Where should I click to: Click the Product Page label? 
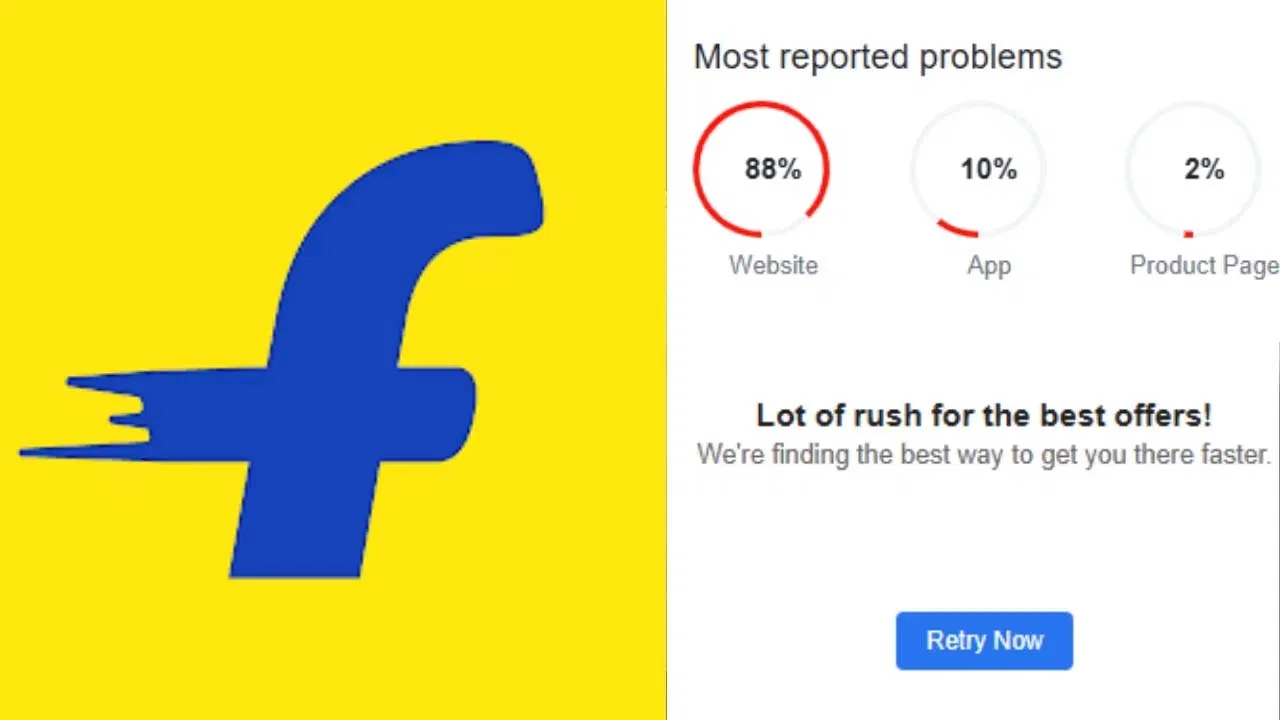1204,265
